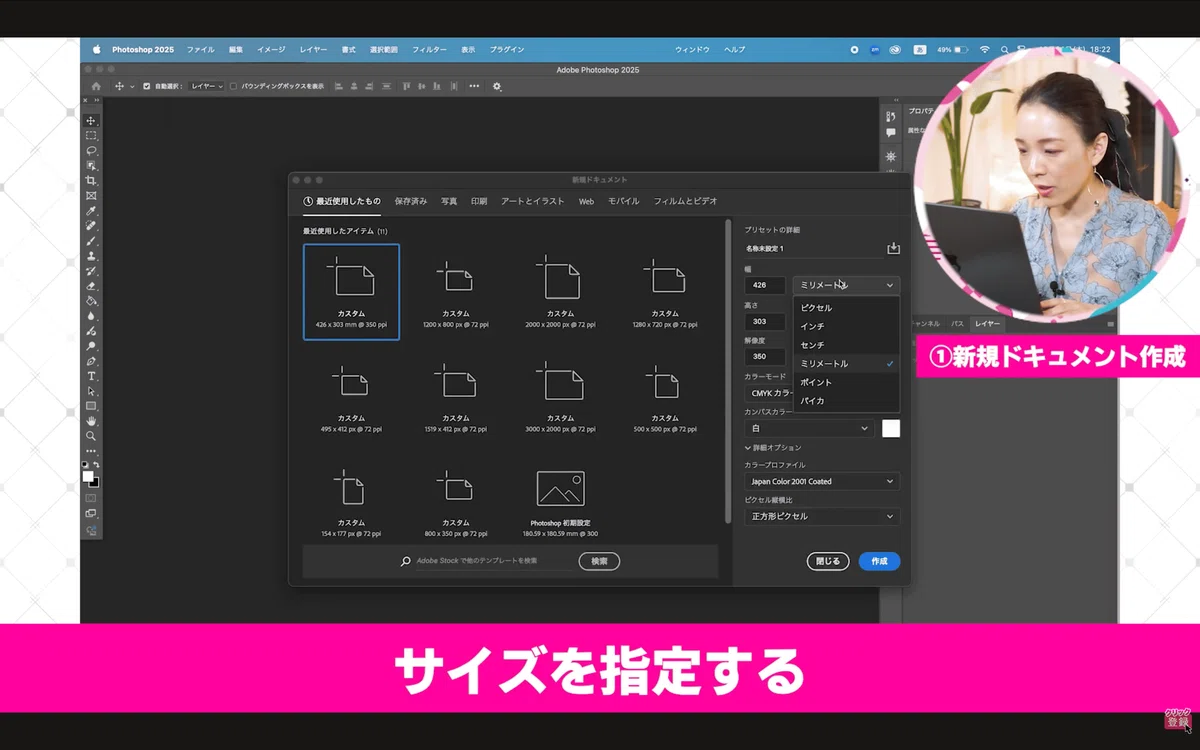Open the ファイル menu

(x=200, y=49)
